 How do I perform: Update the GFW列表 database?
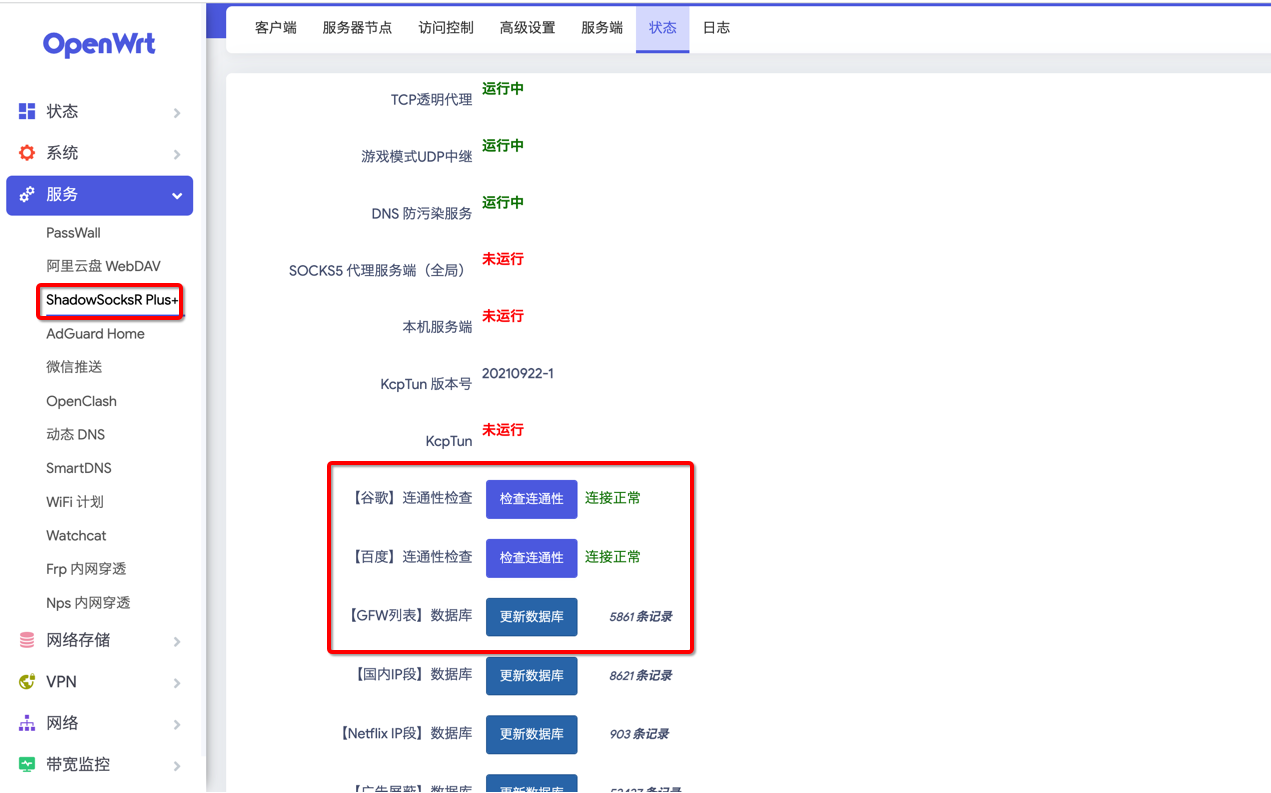pos(531,617)
